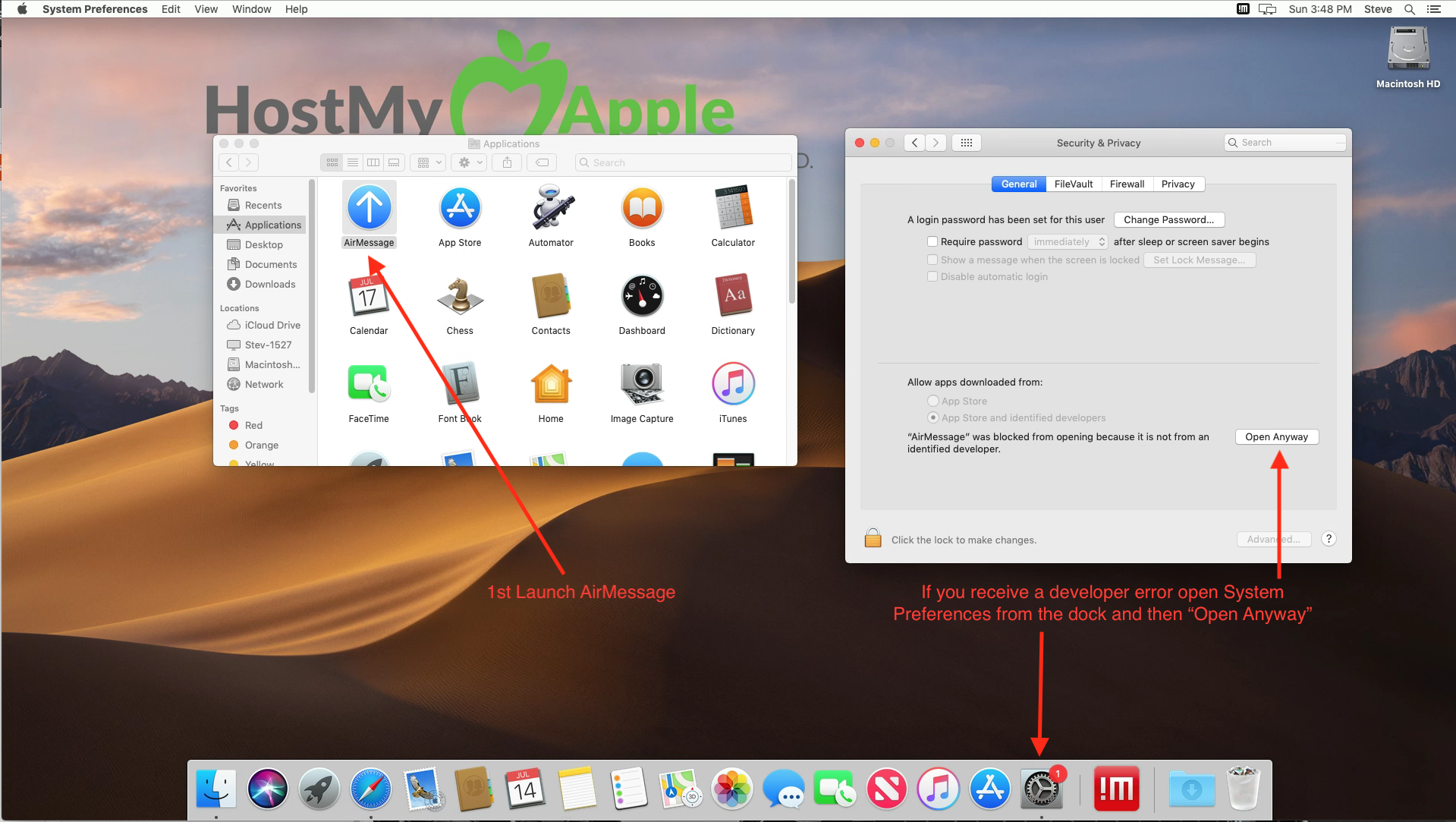Launch System Preferences from the dock
Image resolution: width=1456 pixels, height=822 pixels.
[x=1040, y=789]
